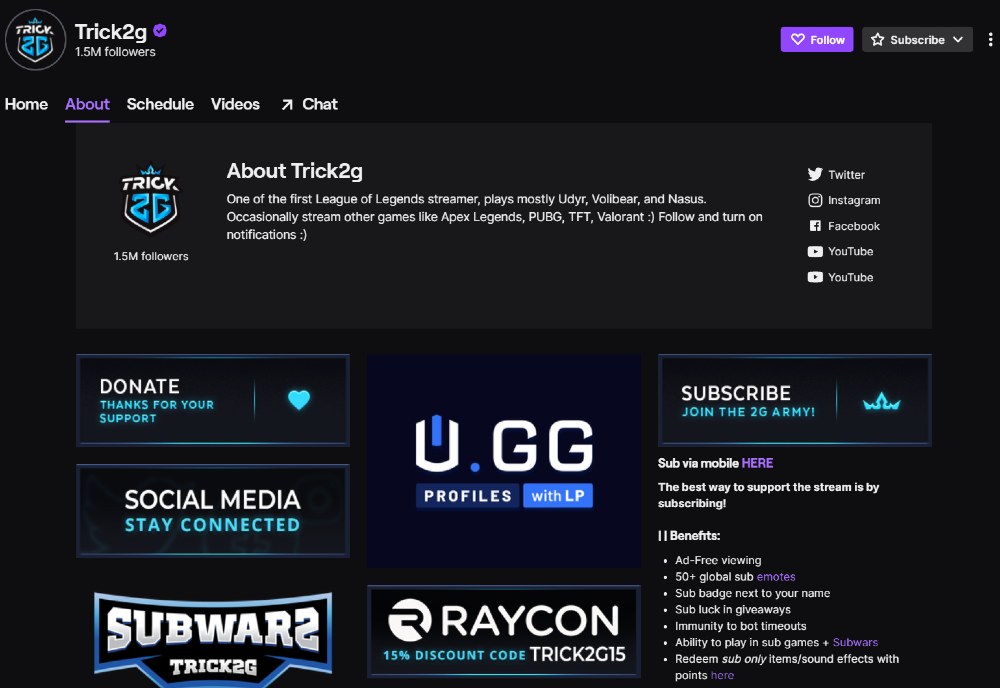Image resolution: width=1000 pixels, height=688 pixels.
Task: Open the three-dot more options menu
Action: 990,40
